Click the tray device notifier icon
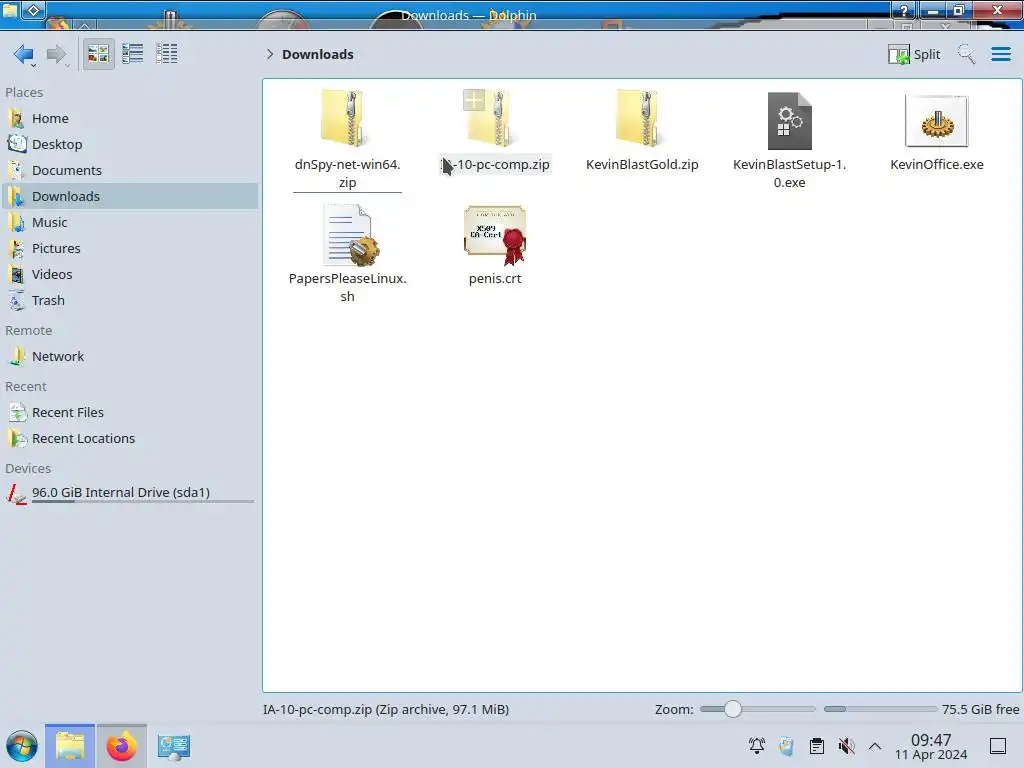Viewport: 1024px width, 768px height. 786,746
